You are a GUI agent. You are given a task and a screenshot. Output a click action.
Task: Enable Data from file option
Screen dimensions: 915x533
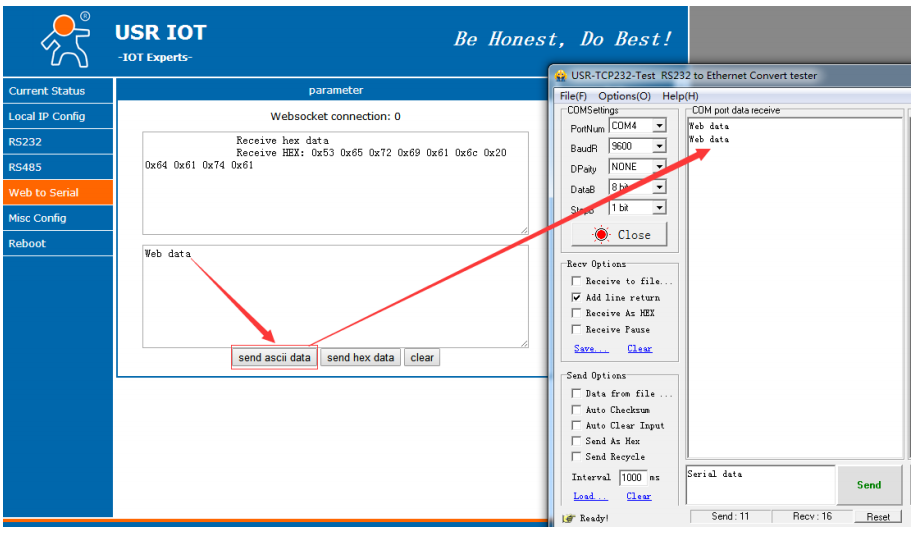pos(577,393)
